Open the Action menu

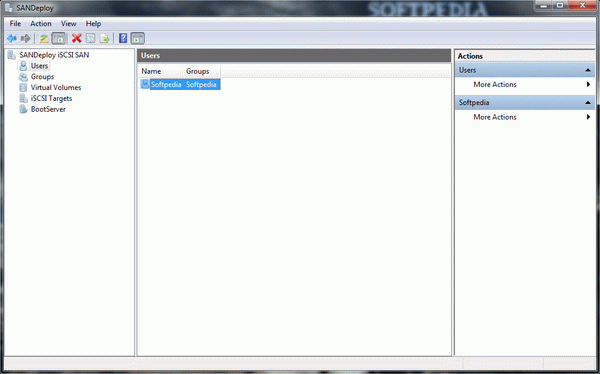pyautogui.click(x=41, y=24)
